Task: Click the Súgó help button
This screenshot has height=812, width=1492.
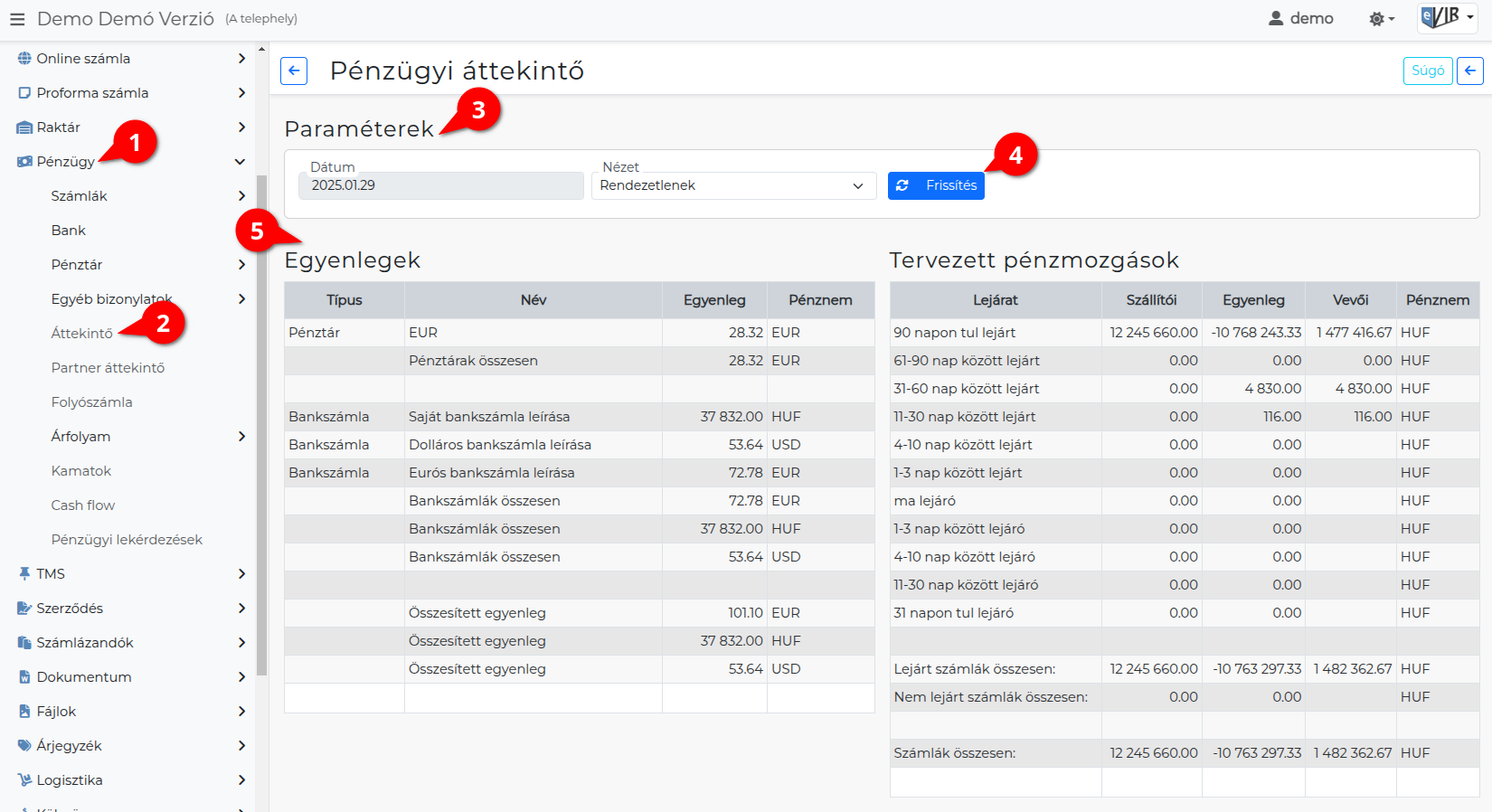Action: [x=1427, y=71]
